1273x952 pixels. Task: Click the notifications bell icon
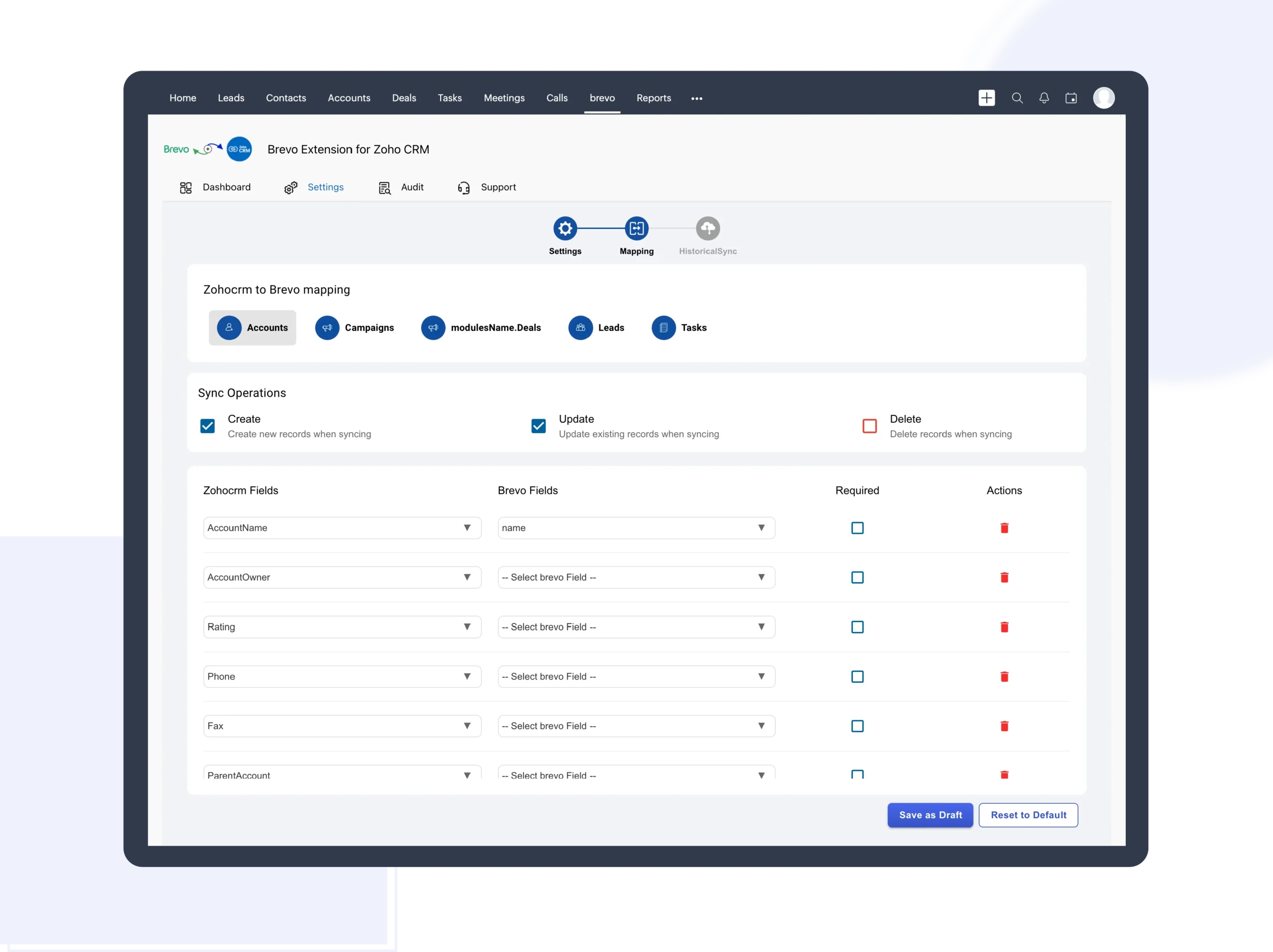click(x=1044, y=98)
